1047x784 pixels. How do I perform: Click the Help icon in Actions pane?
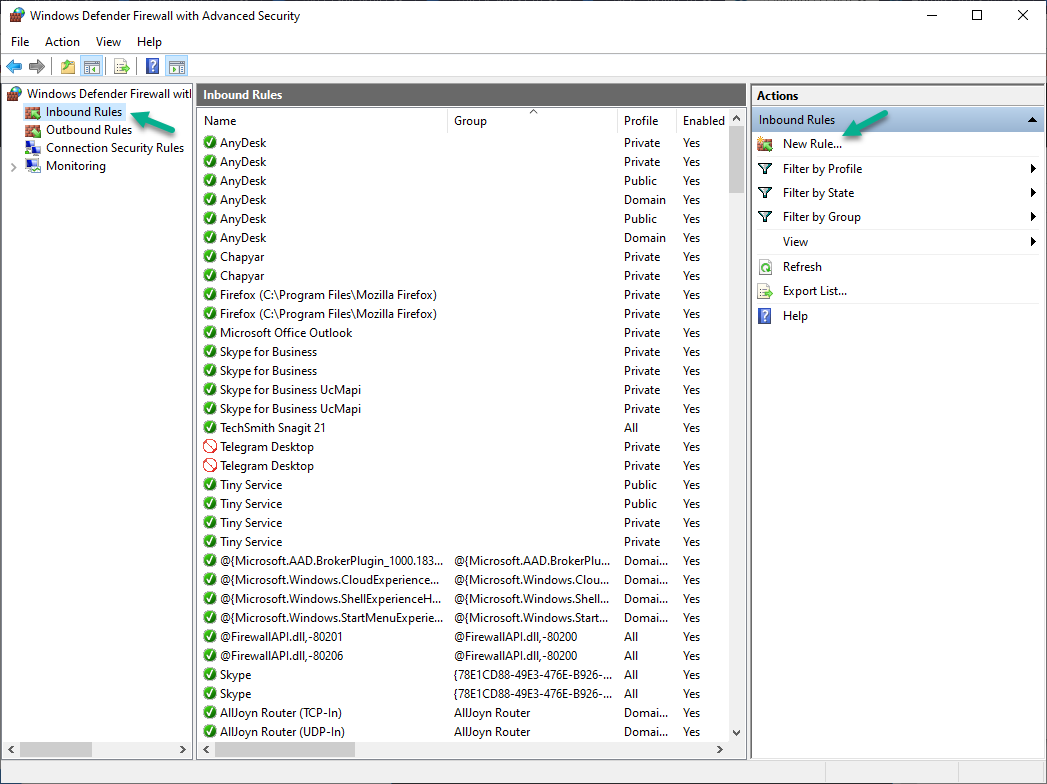point(765,316)
